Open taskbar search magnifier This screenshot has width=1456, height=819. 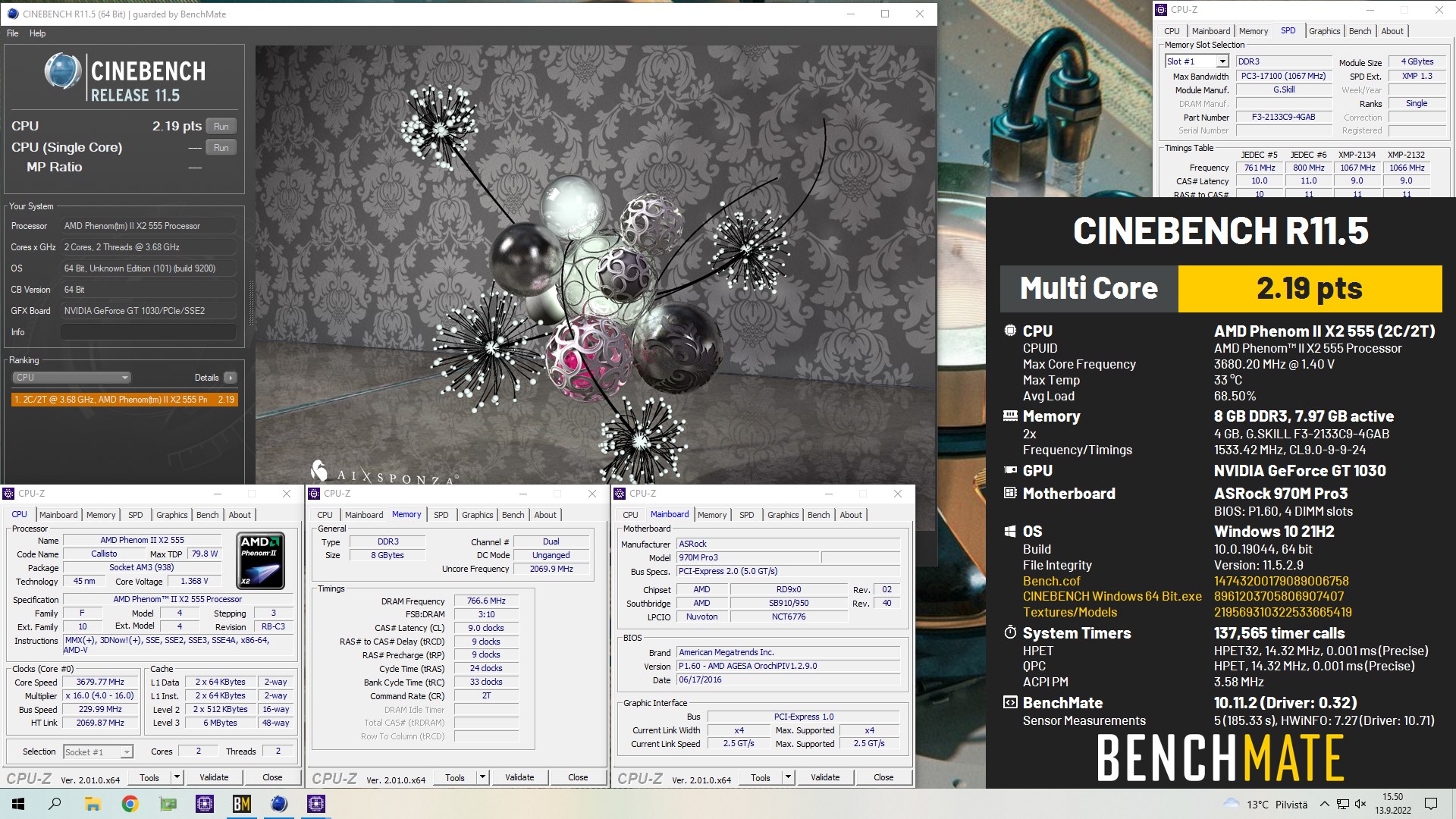click(x=55, y=804)
